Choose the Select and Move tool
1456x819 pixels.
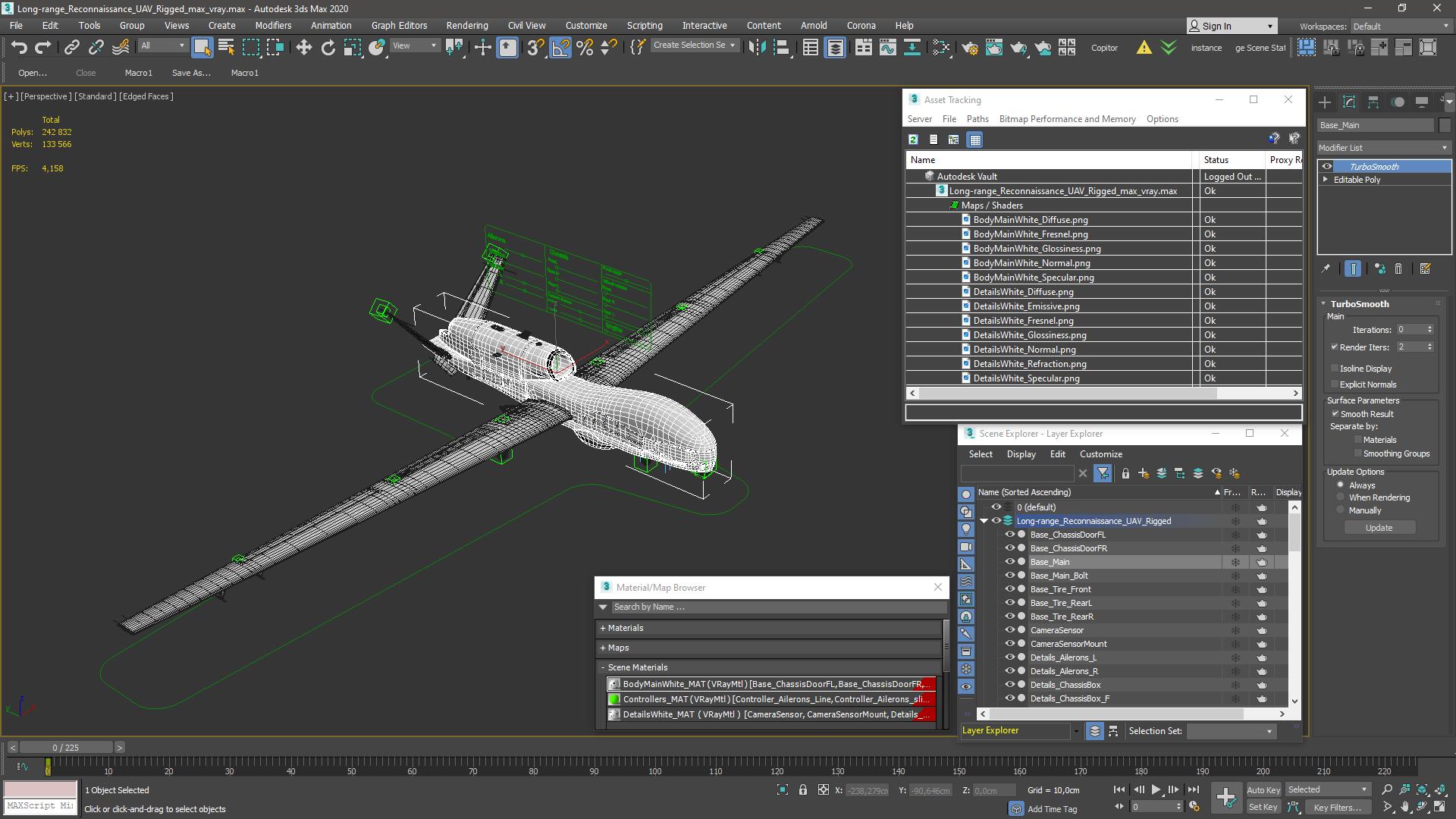coord(303,48)
